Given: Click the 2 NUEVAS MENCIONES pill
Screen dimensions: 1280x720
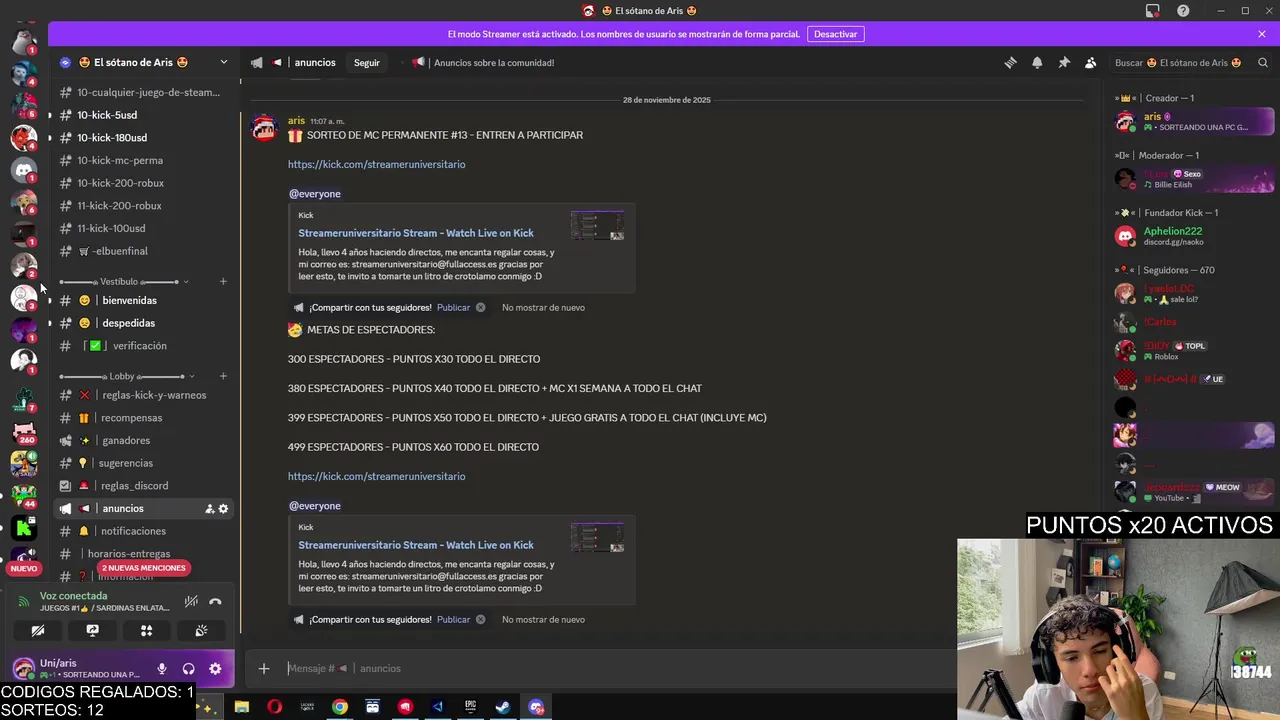Looking at the screenshot, I should 143,568.
